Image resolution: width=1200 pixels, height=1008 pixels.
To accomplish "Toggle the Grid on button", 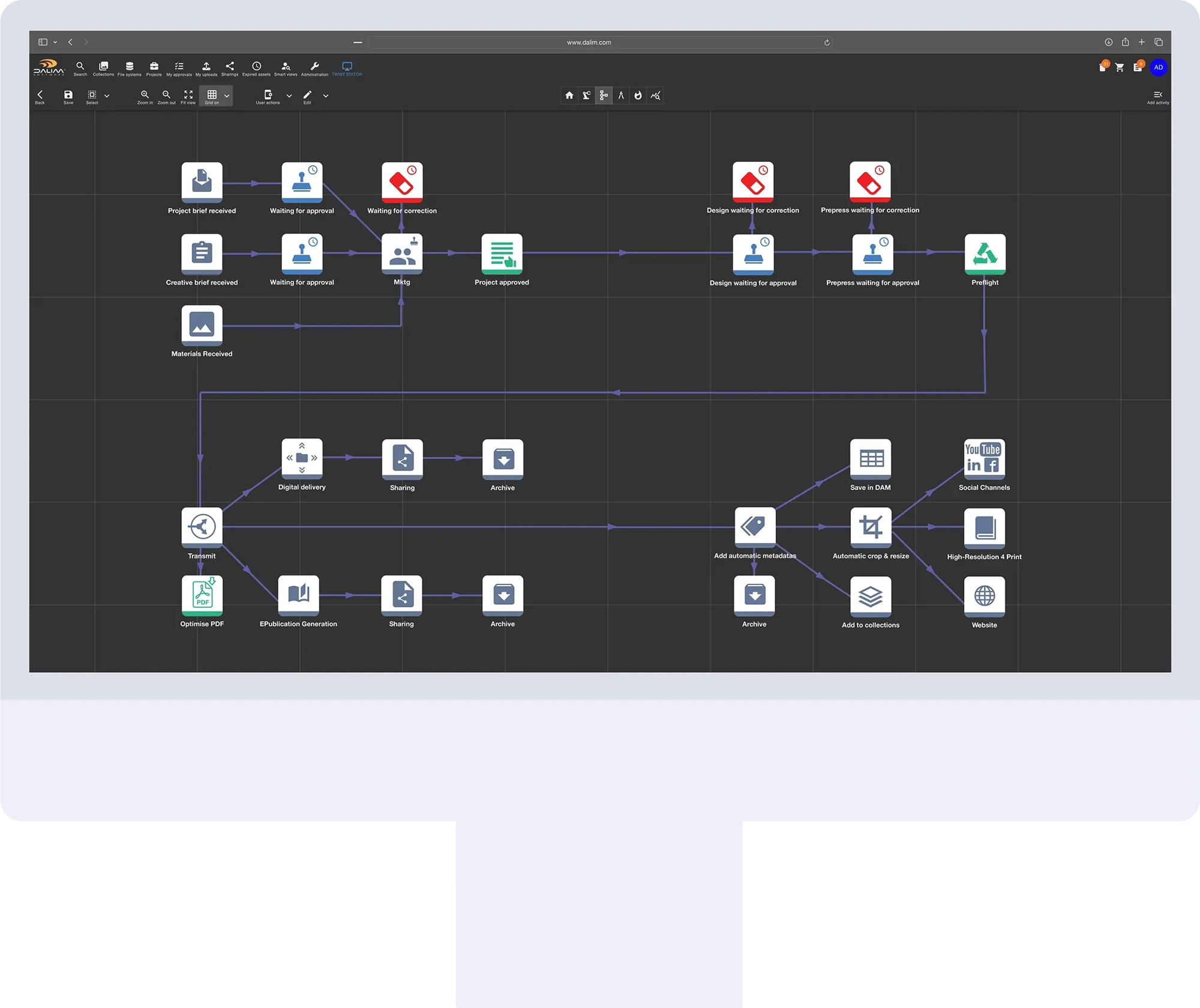I will pyautogui.click(x=213, y=95).
